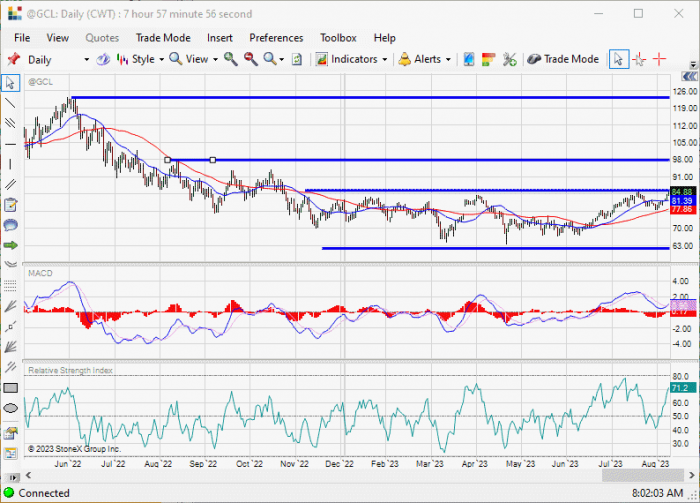700x503 pixels.
Task: Click the Relative Strength Index label
Action: [x=71, y=370]
